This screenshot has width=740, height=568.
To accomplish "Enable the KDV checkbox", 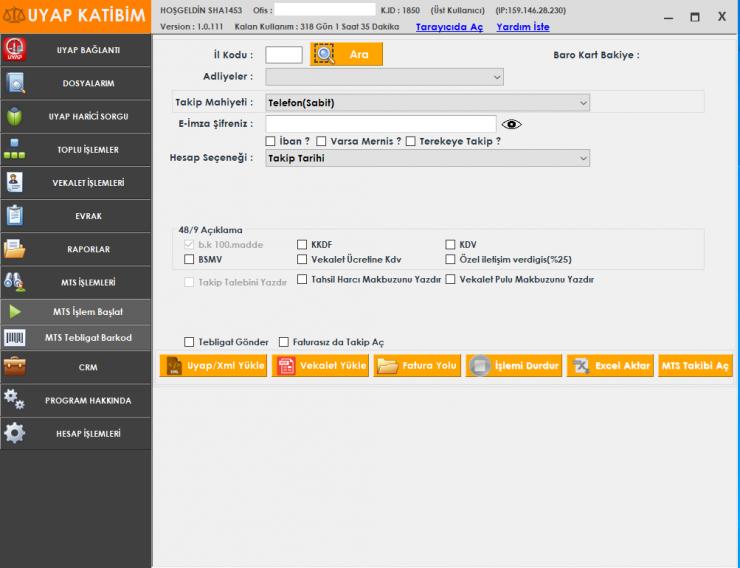I will point(450,244).
